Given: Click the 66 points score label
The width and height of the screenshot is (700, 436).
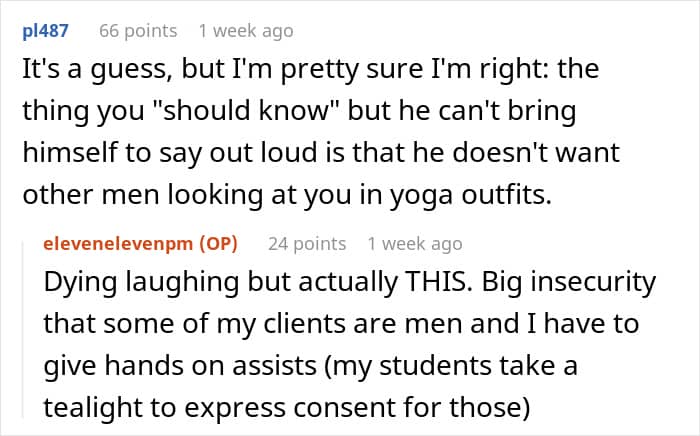Looking at the screenshot, I should [138, 31].
